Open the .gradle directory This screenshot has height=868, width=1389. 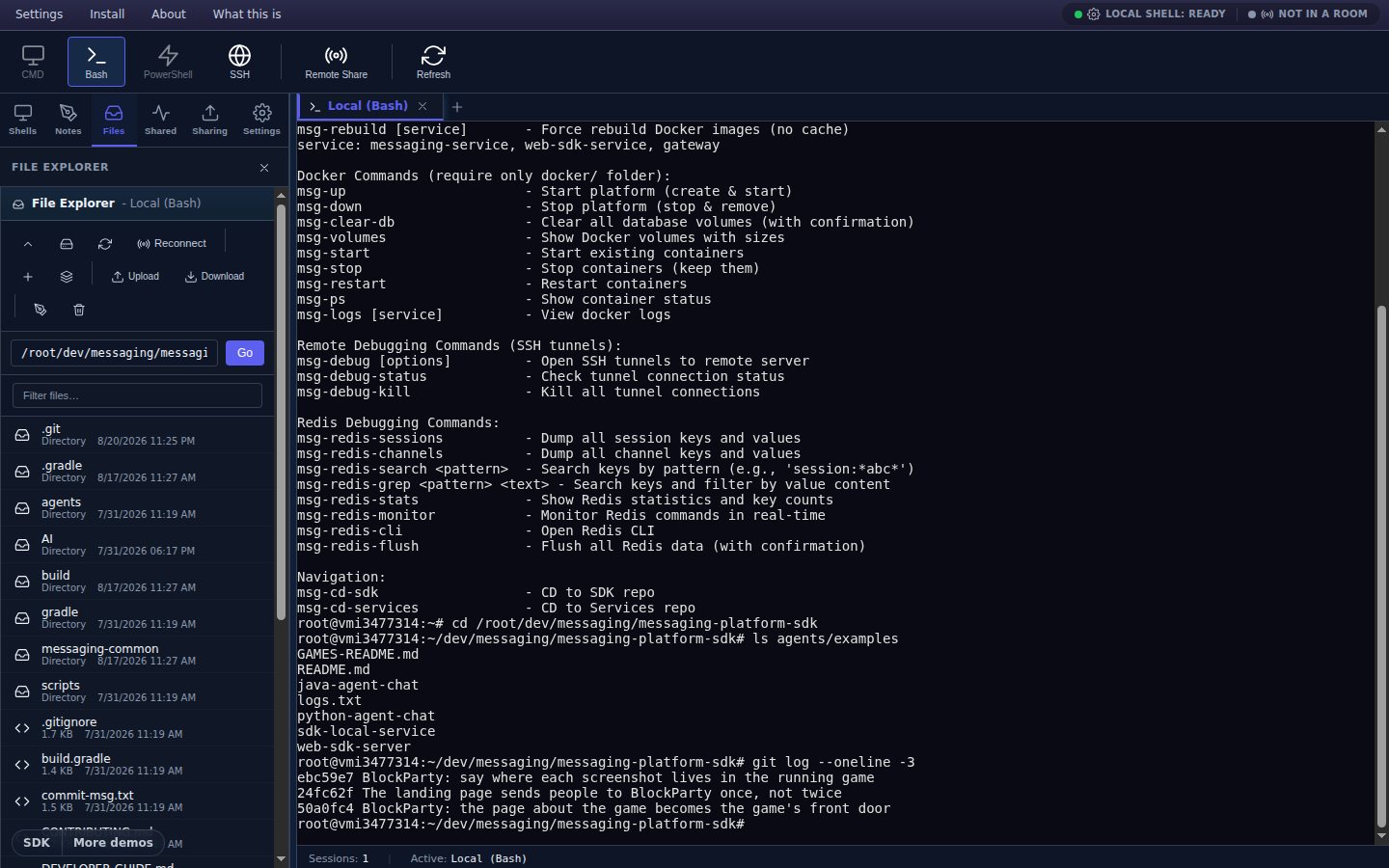tap(137, 472)
